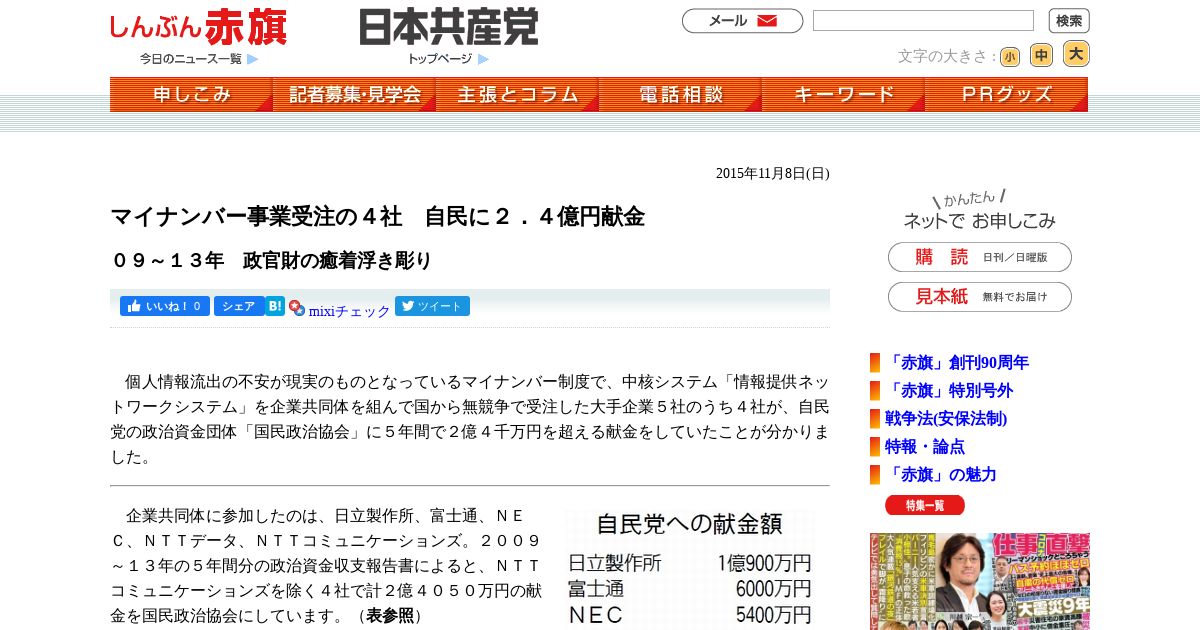Open the 日本共産党 logo link
This screenshot has width=1200, height=630.
click(x=449, y=27)
